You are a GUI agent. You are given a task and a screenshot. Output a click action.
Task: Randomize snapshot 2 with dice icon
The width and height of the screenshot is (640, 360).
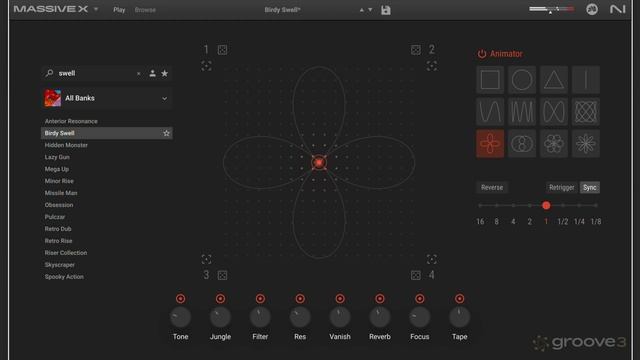coord(416,50)
